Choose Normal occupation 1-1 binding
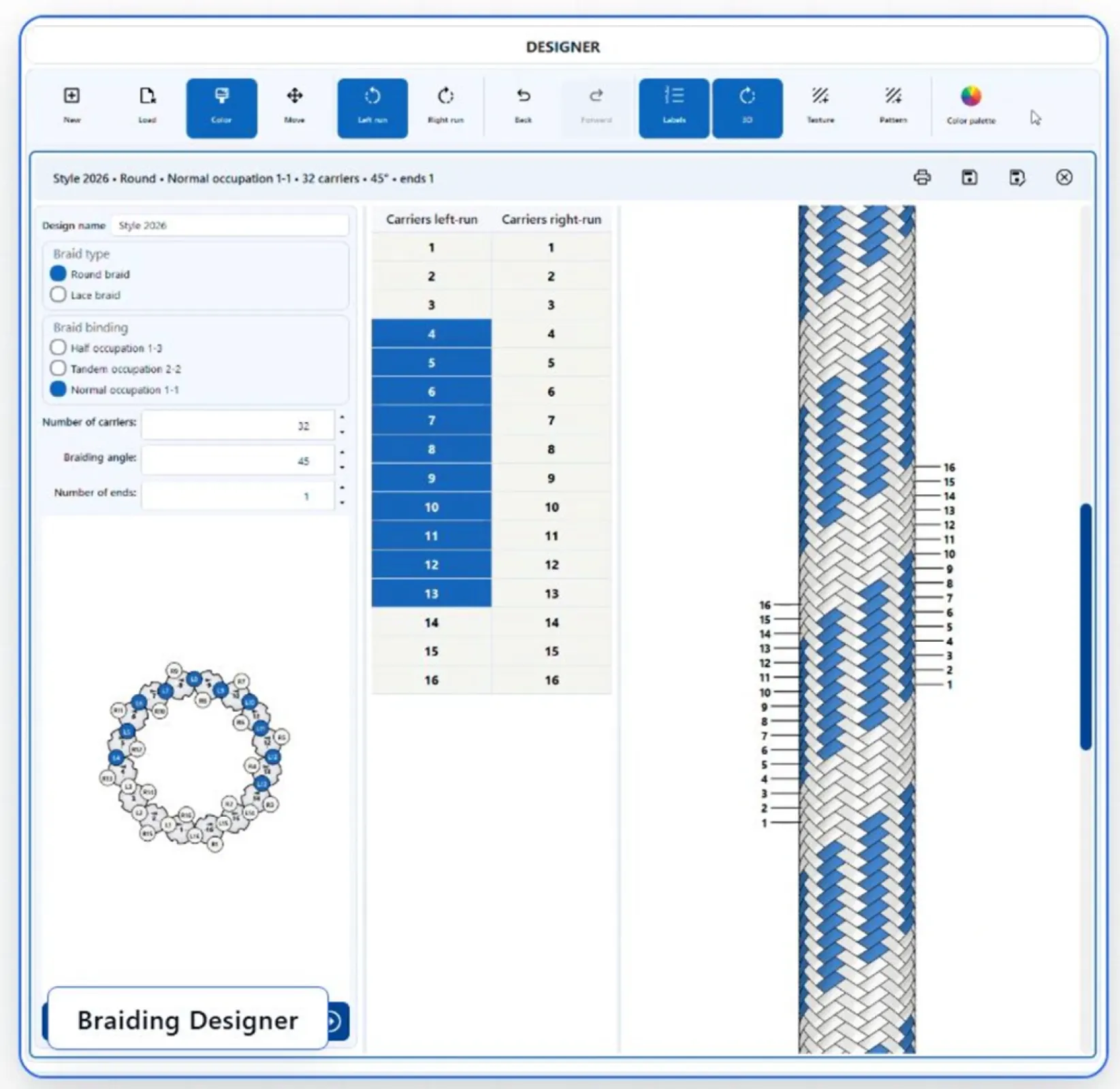The image size is (1120, 1089). coord(59,389)
